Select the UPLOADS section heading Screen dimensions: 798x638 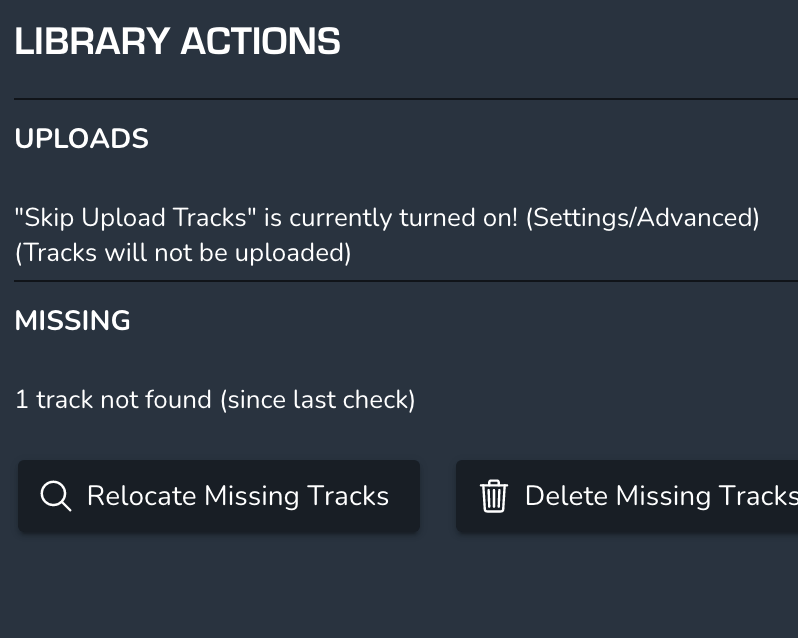point(82,139)
